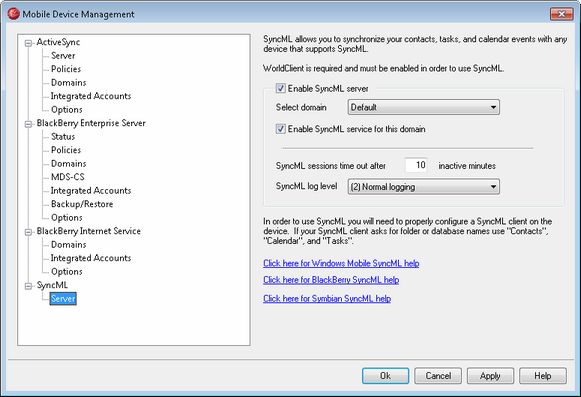Toggle Enable SyncML service for this domain
The height and width of the screenshot is (397, 581).
tap(280, 129)
